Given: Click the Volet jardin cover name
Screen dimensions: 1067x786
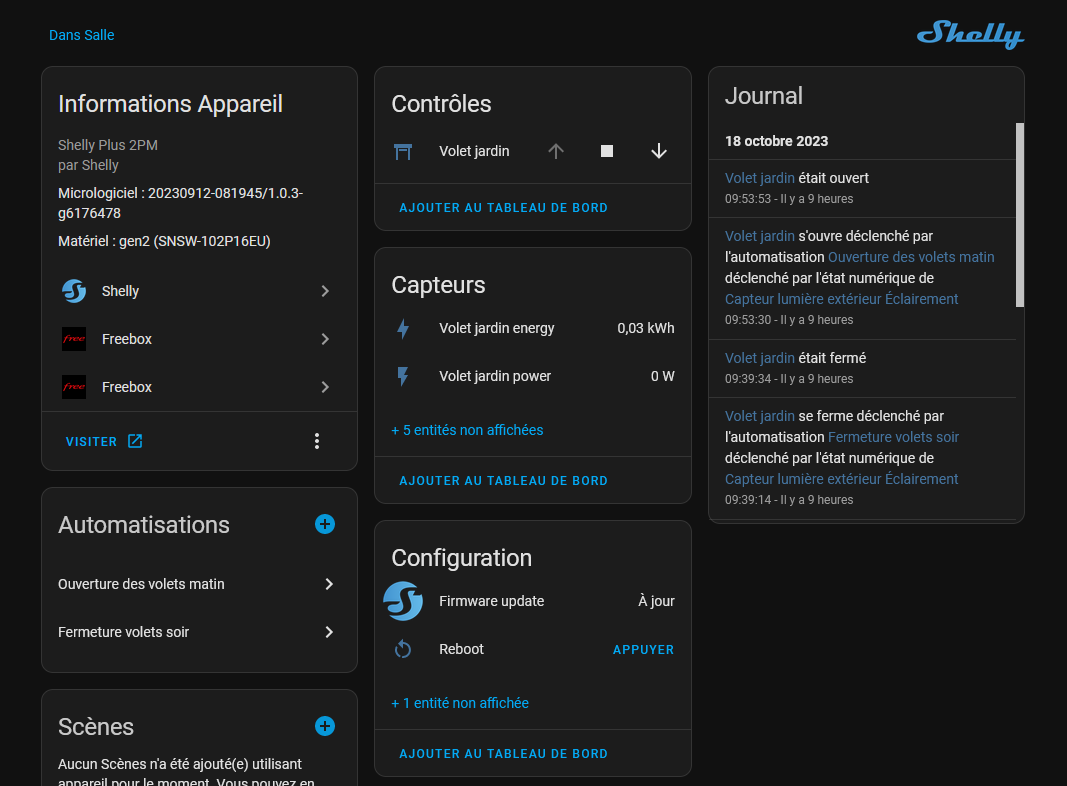Looking at the screenshot, I should (474, 151).
